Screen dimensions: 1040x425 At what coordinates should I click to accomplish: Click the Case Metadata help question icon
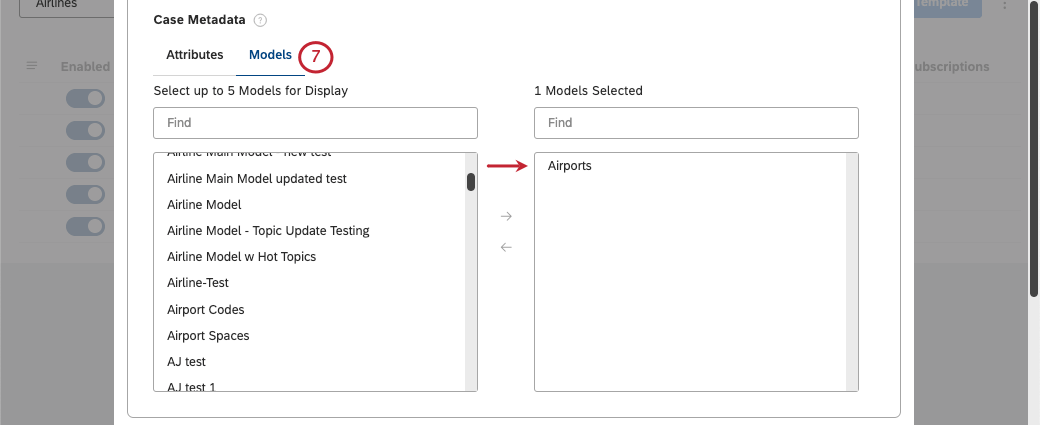[x=260, y=21]
